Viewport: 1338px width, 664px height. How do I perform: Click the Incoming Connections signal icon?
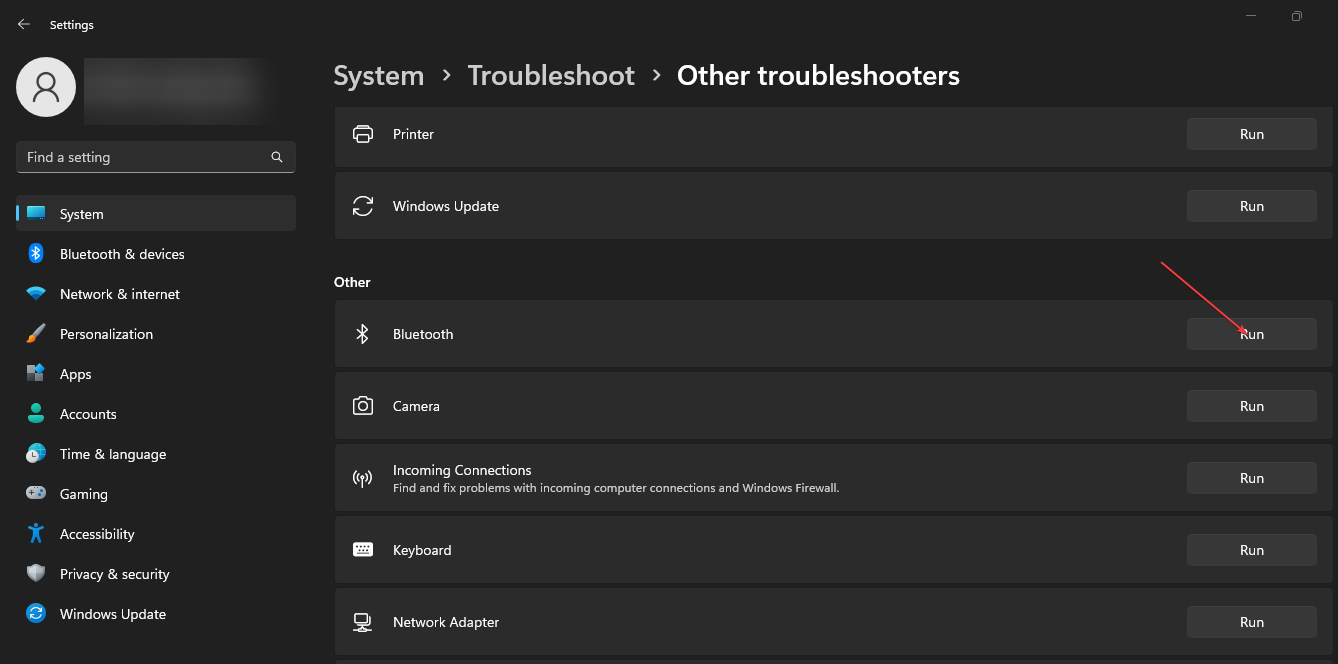point(363,478)
